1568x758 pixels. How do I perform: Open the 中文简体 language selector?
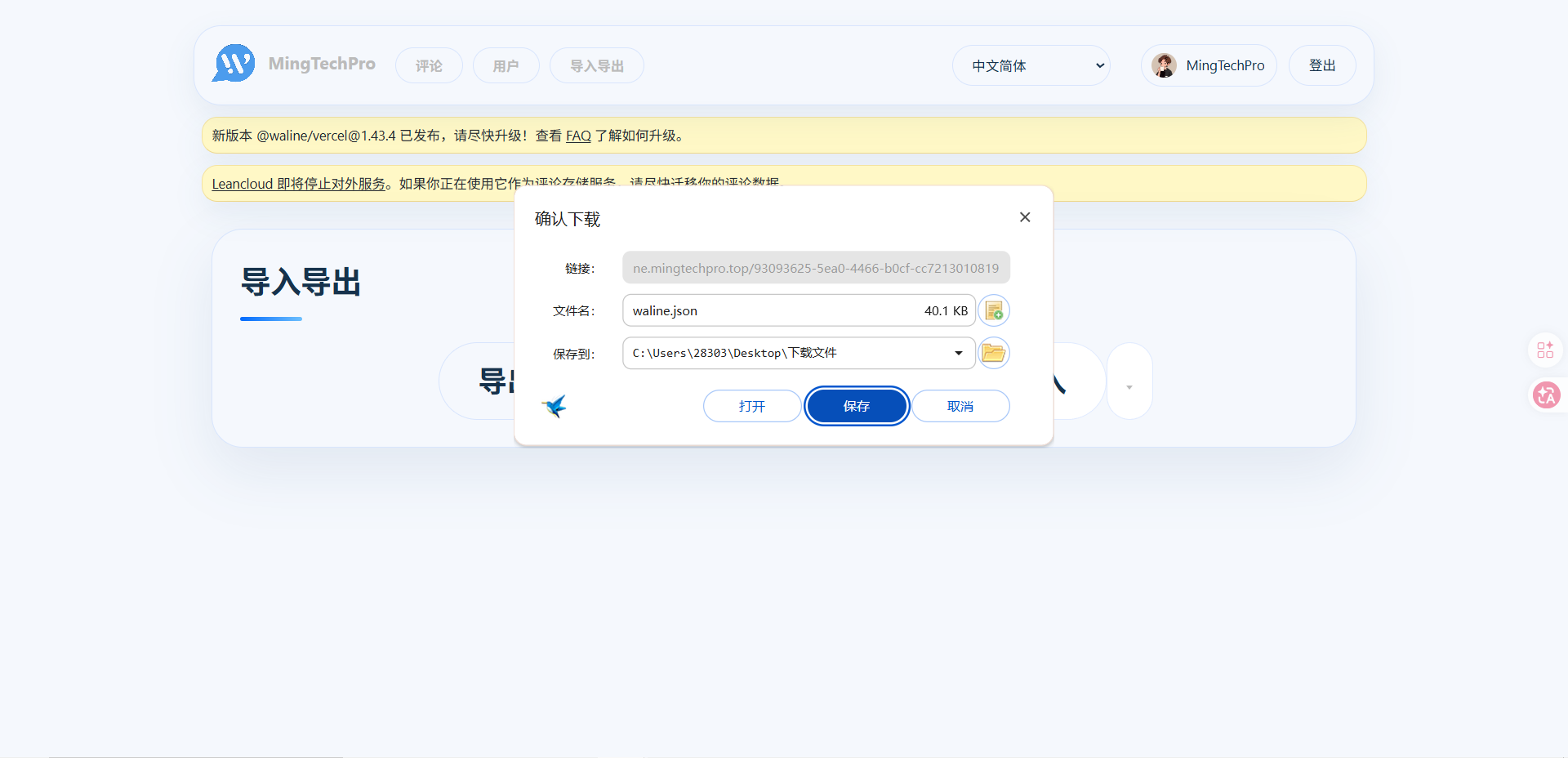pos(1031,65)
